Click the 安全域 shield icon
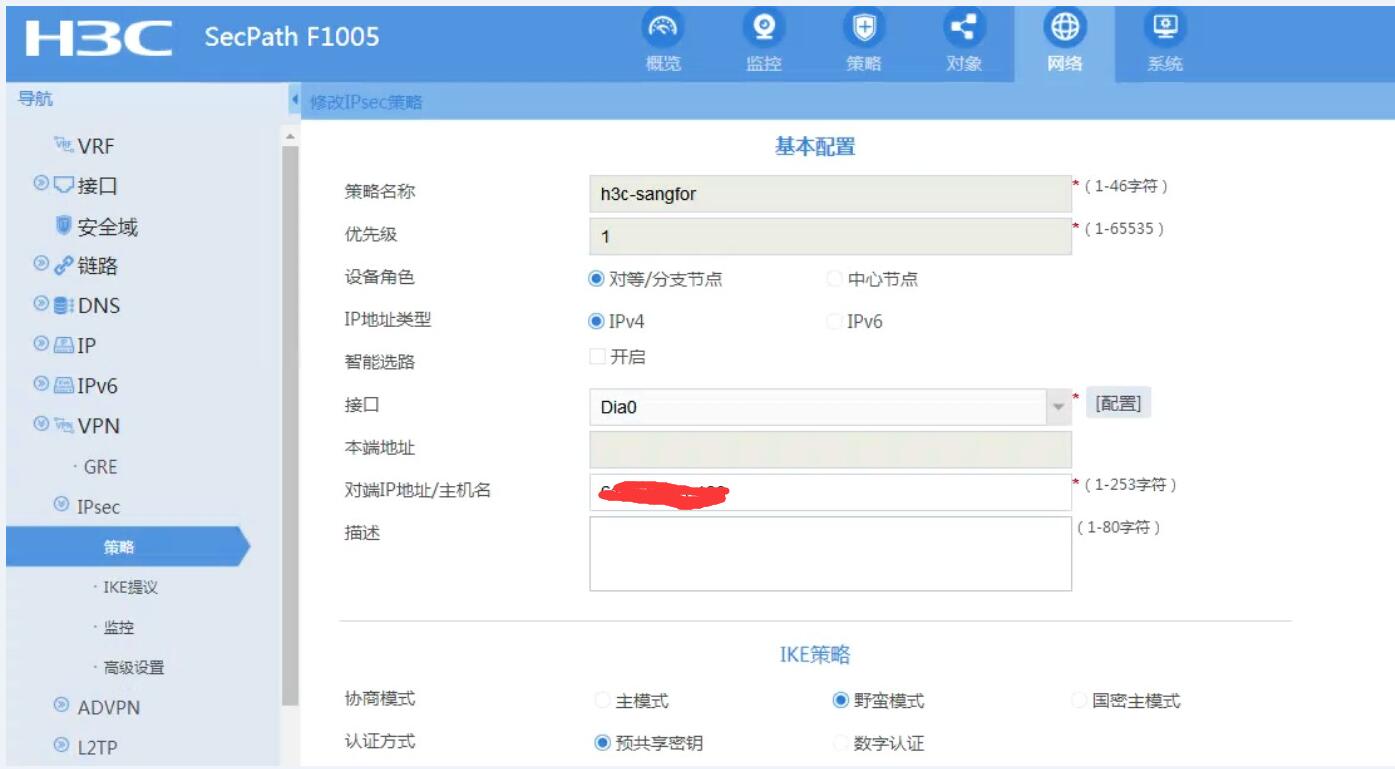The image size is (1395, 769). click(x=64, y=227)
